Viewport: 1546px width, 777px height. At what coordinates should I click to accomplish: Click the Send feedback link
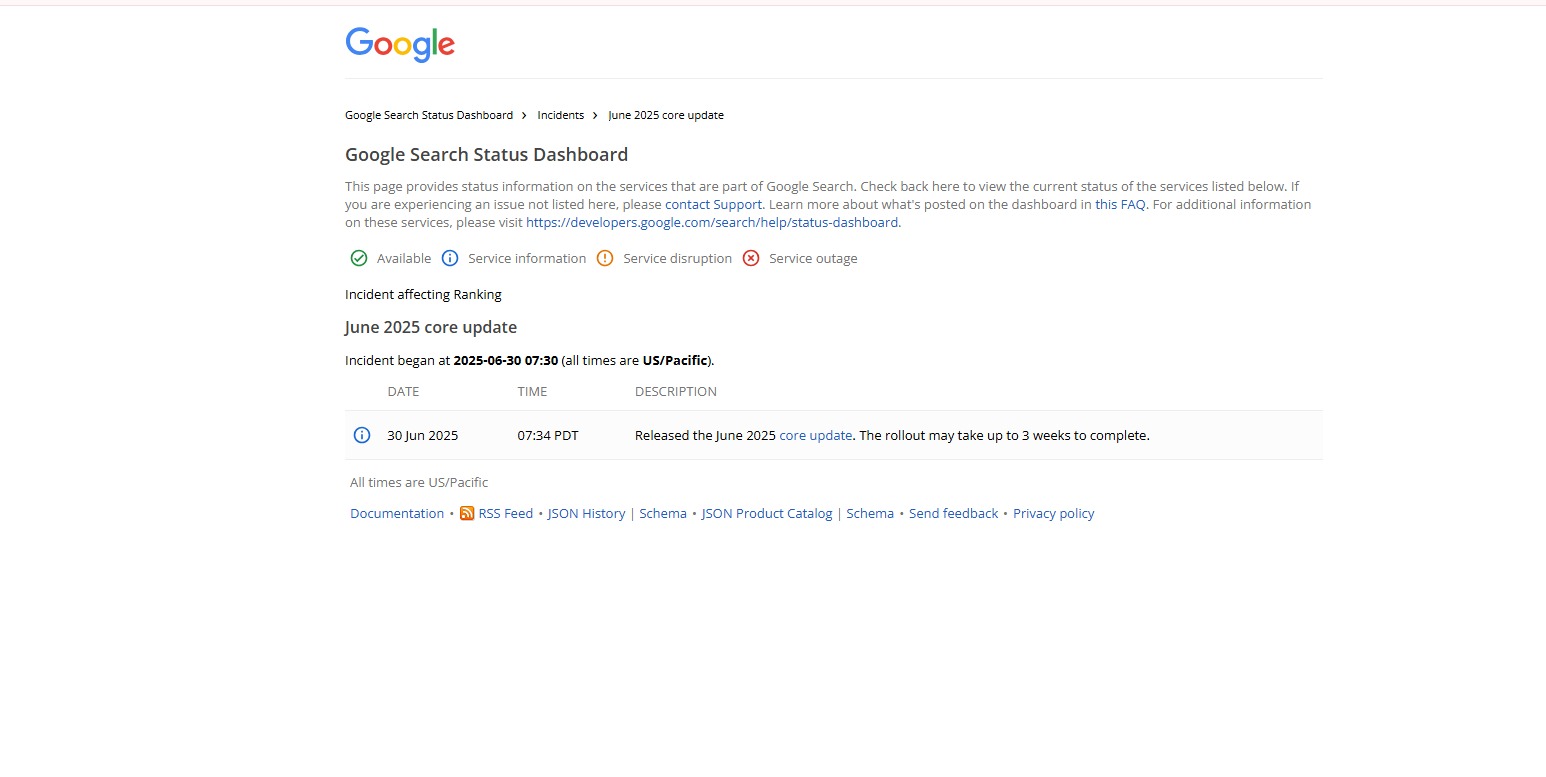(953, 513)
